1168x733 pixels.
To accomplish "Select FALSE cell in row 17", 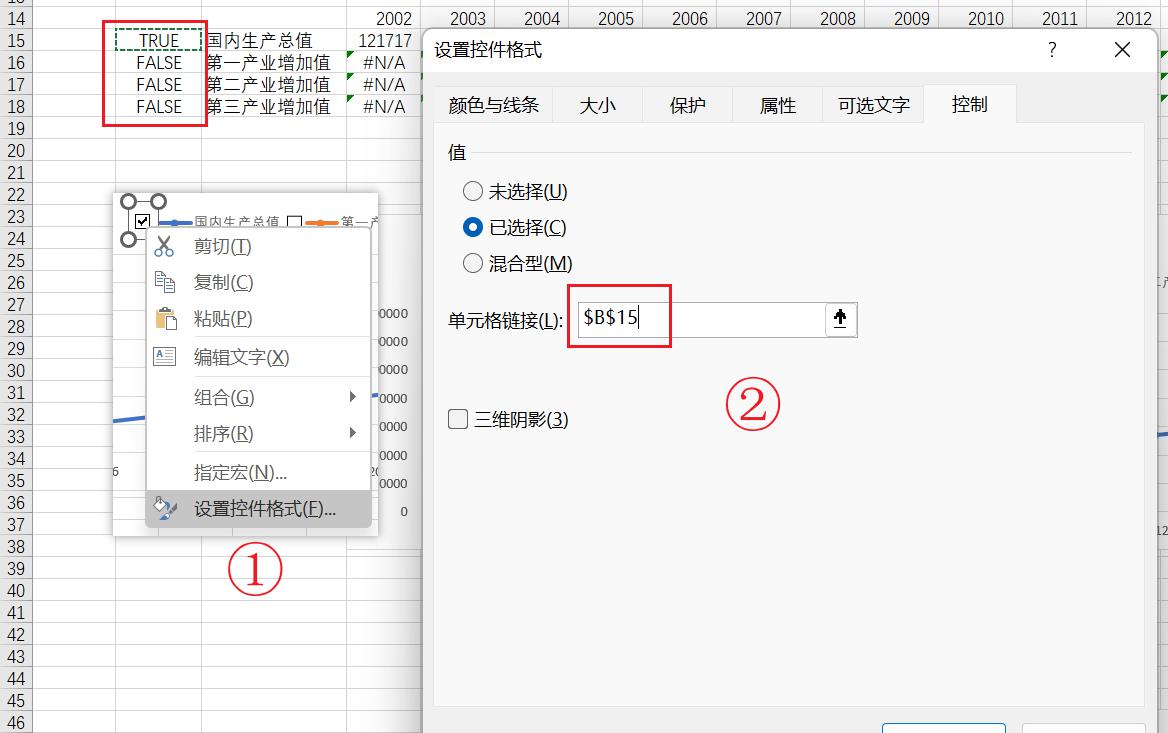I will [159, 84].
